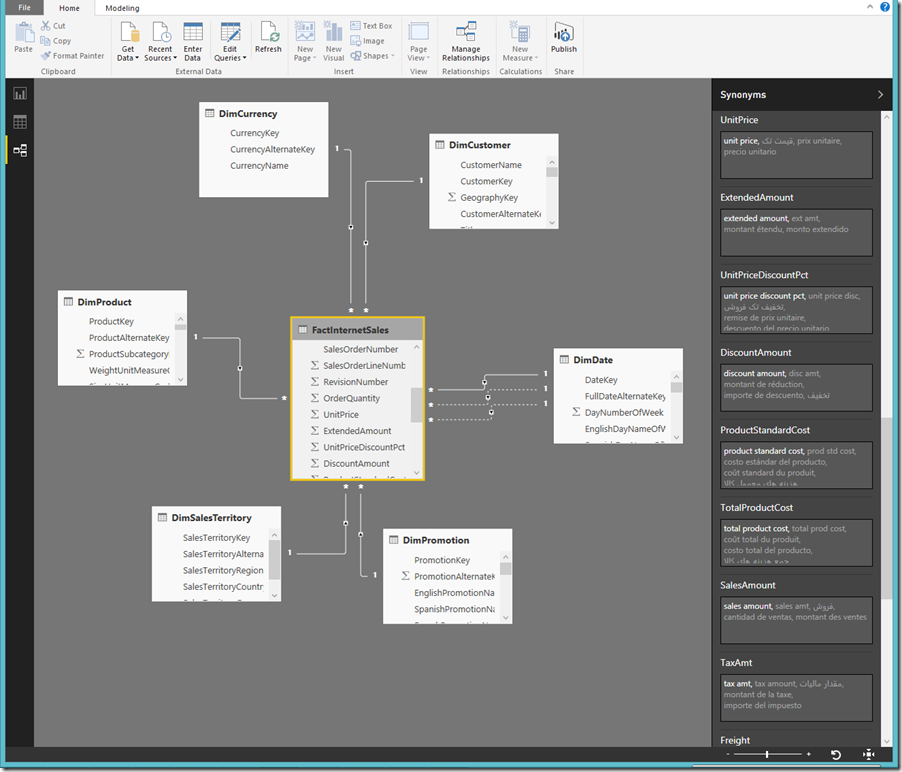The width and height of the screenshot is (902, 772).
Task: Click the FactInternetSales scroll down arrow
Action: click(x=417, y=473)
